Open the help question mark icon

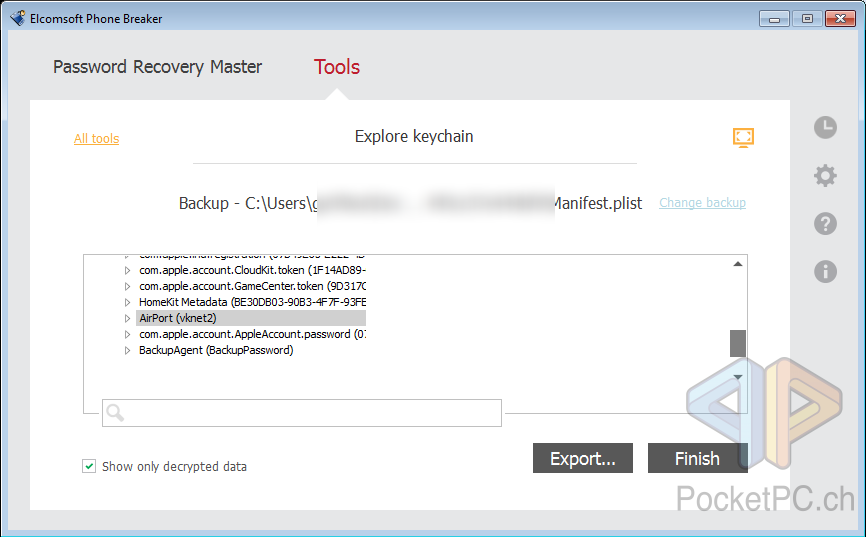[x=825, y=224]
